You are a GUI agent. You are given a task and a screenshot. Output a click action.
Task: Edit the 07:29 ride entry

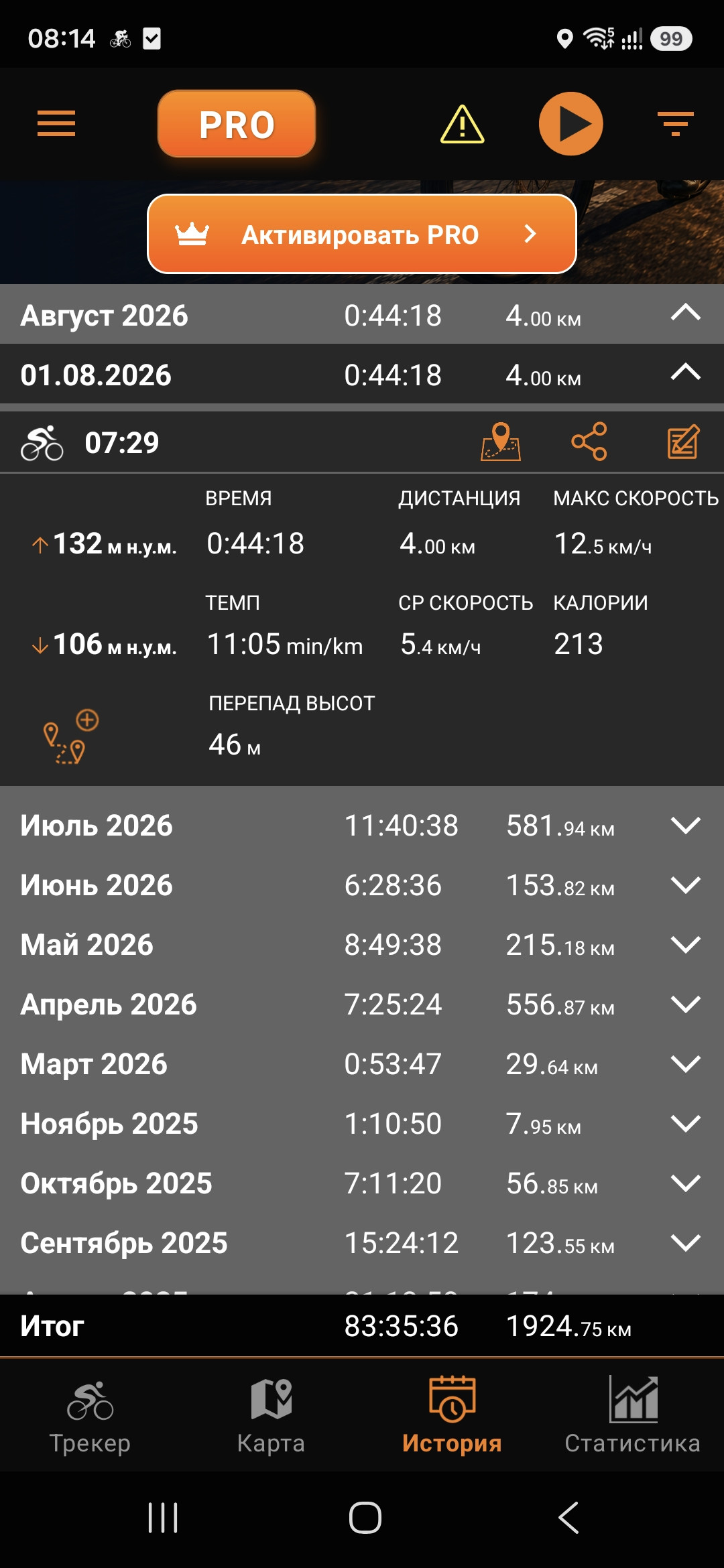tap(684, 442)
